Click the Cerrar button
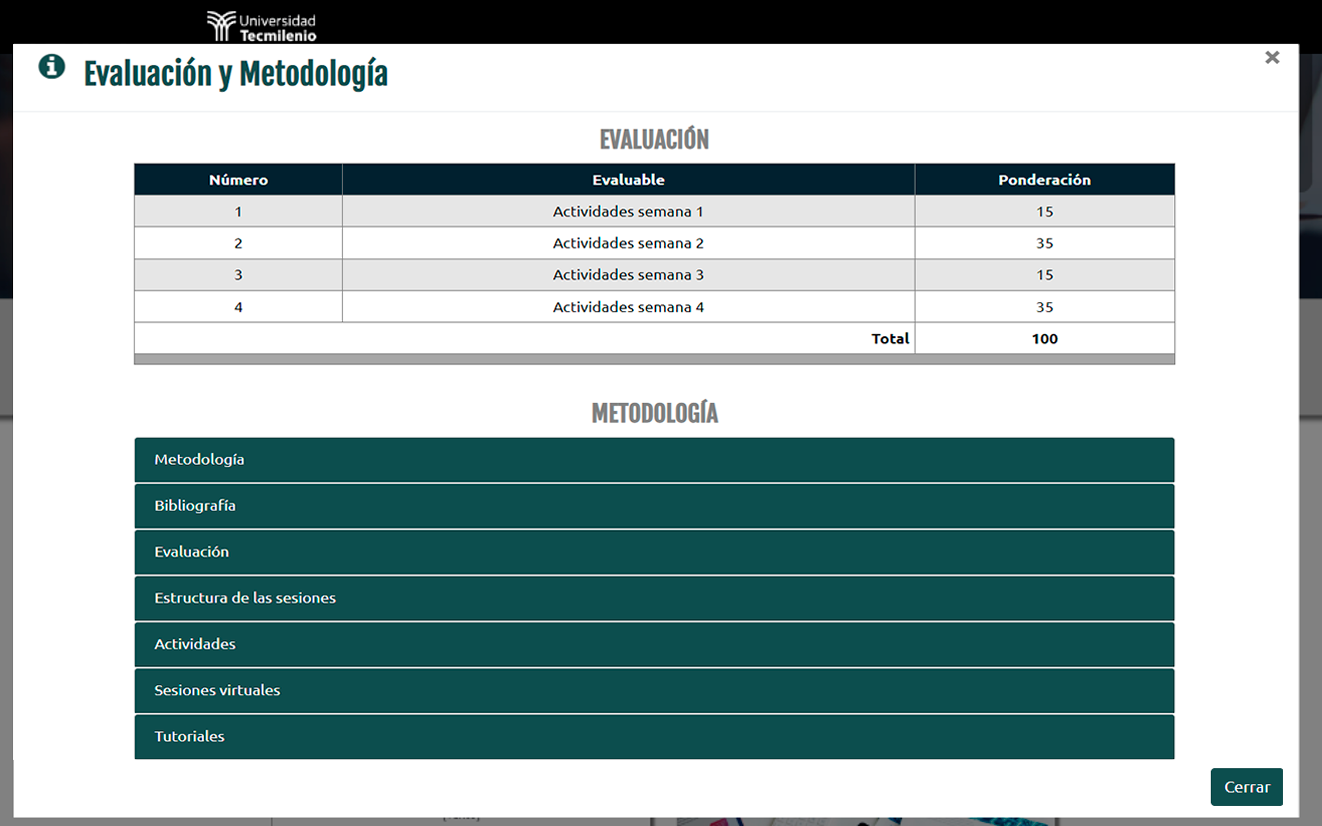 pyautogui.click(x=1247, y=787)
